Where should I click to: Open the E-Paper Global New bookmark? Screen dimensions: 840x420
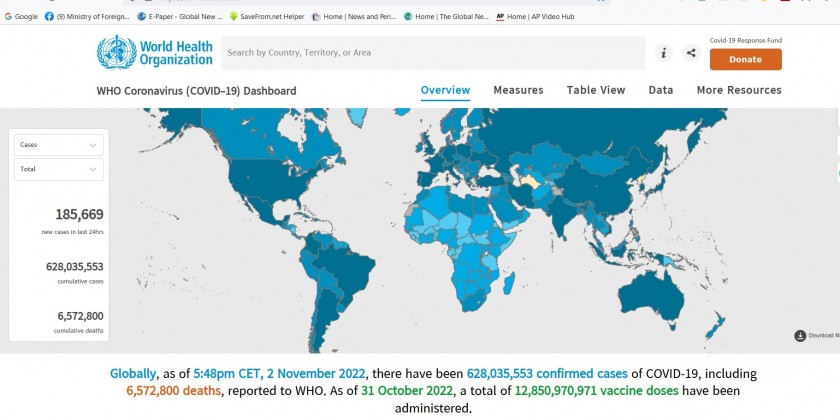point(179,16)
